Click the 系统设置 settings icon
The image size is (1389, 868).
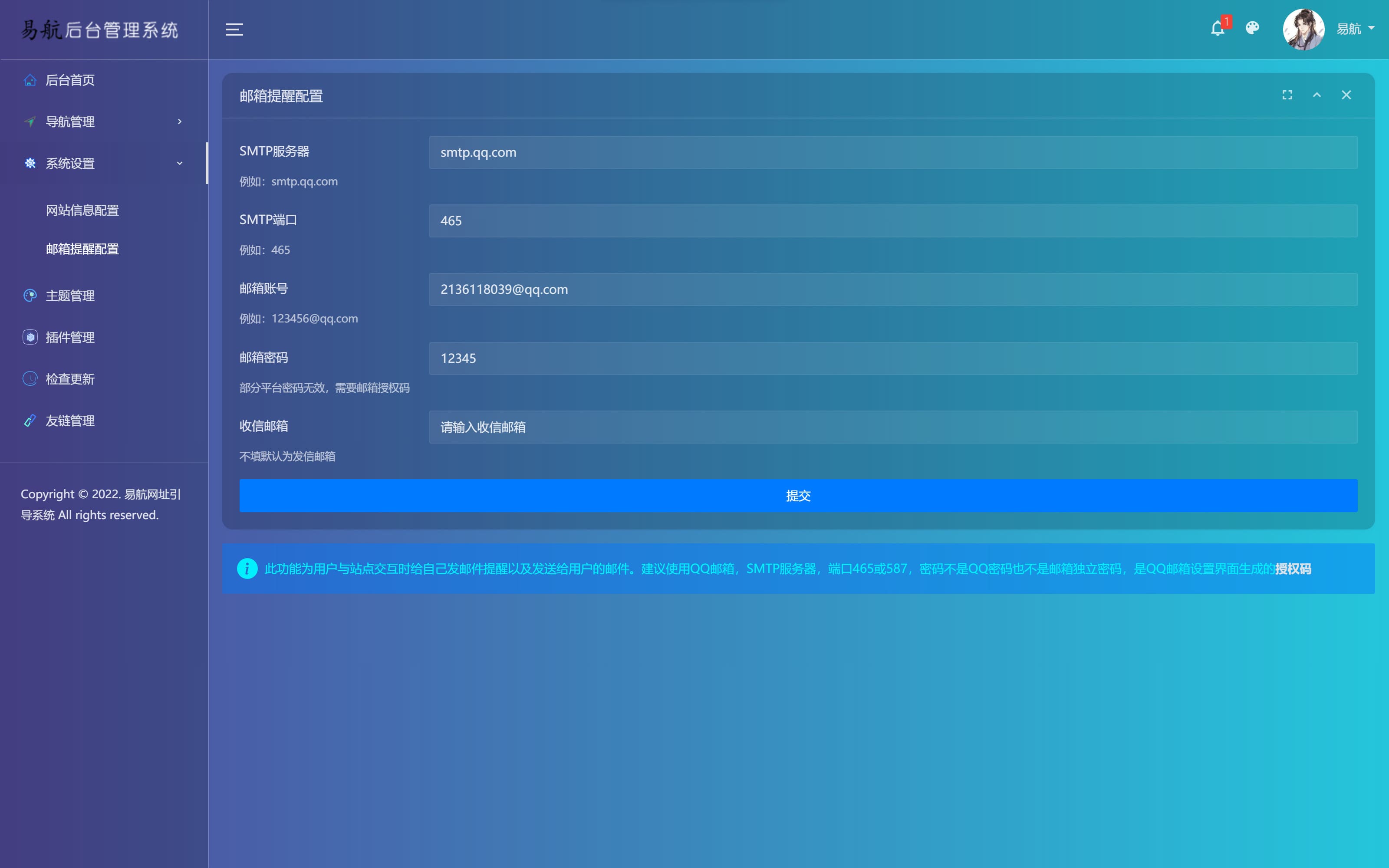pyautogui.click(x=29, y=163)
